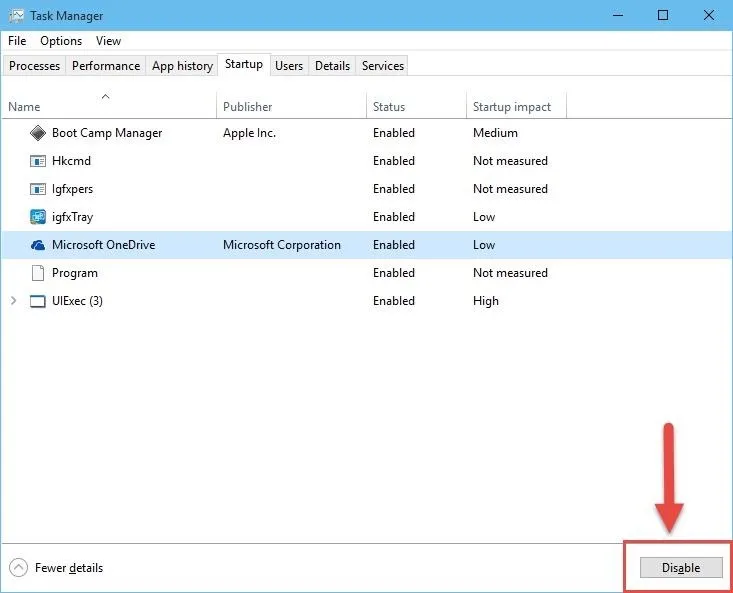
Task: Click the Igfxpers program icon
Action: [38, 189]
